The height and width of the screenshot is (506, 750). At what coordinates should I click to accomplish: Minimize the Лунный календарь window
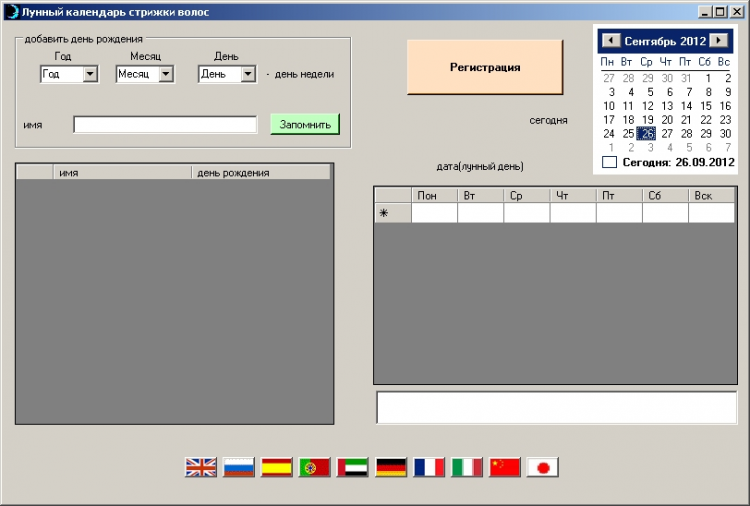tap(705, 12)
